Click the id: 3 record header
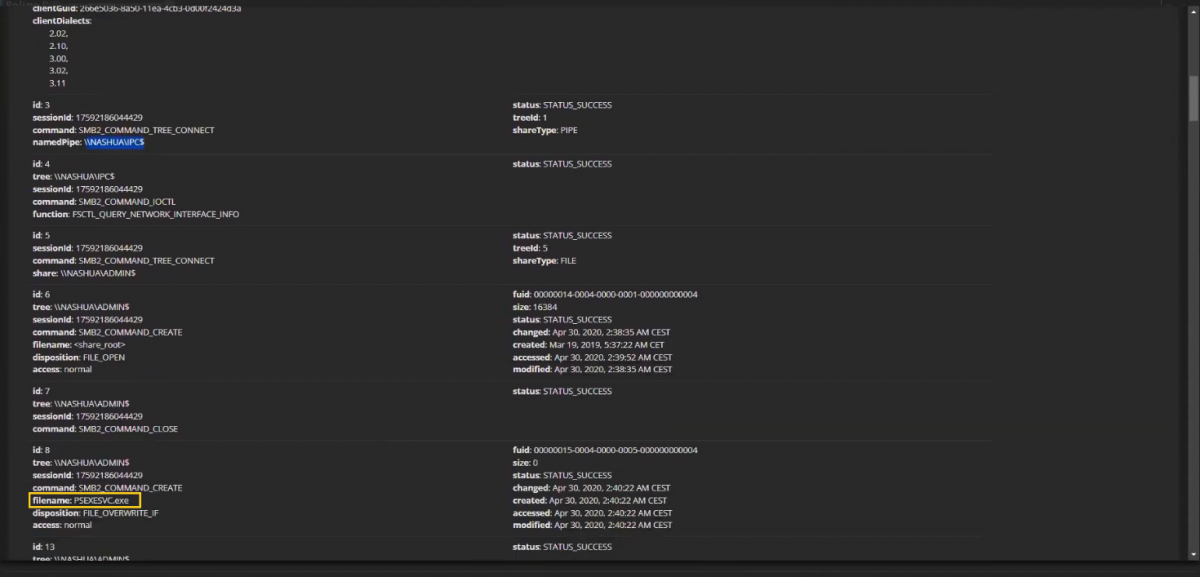Viewport: 1200px width, 577px height. [x=41, y=105]
